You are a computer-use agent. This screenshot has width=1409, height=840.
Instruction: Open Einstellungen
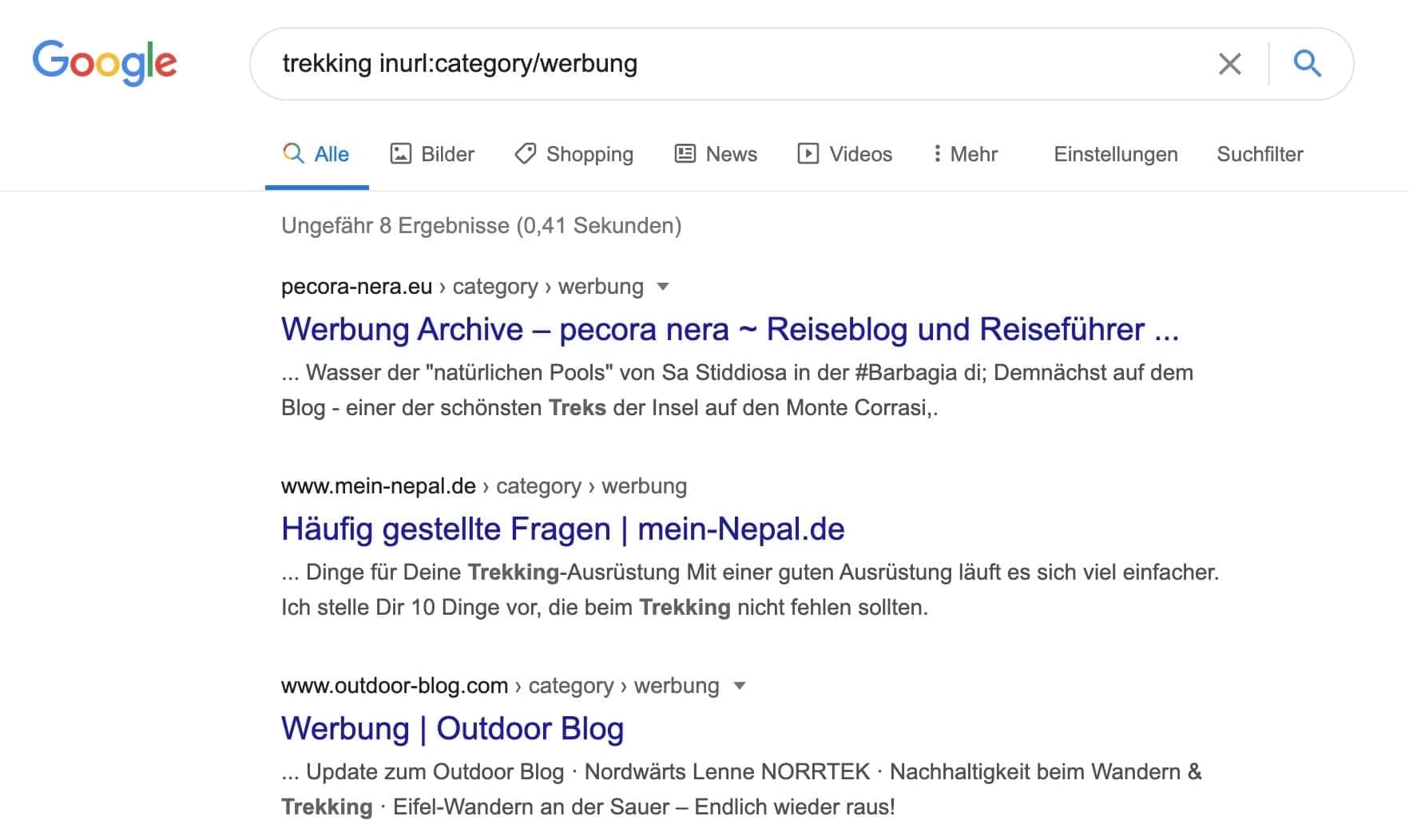pos(1116,154)
